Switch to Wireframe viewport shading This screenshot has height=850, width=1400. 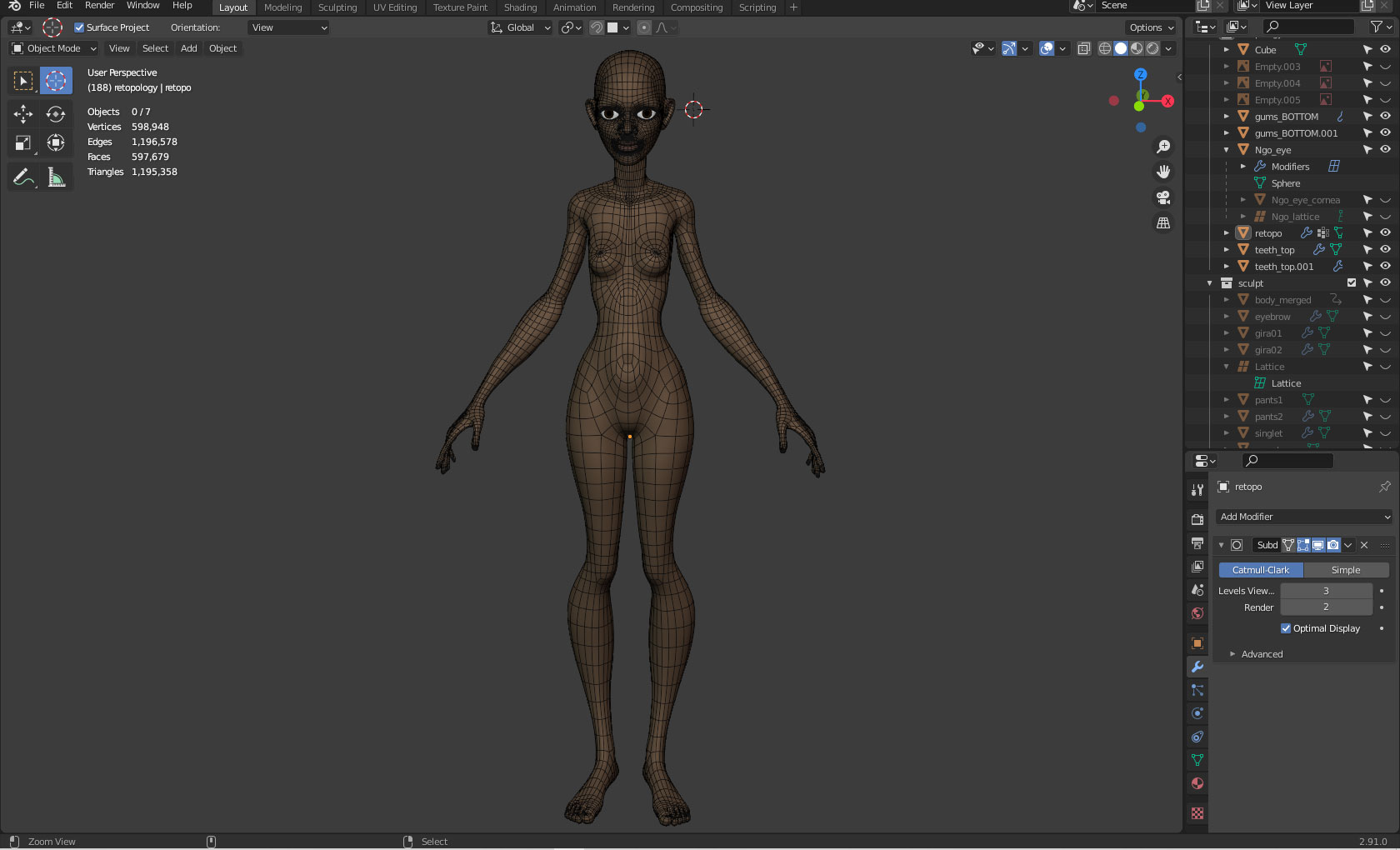(x=1105, y=48)
